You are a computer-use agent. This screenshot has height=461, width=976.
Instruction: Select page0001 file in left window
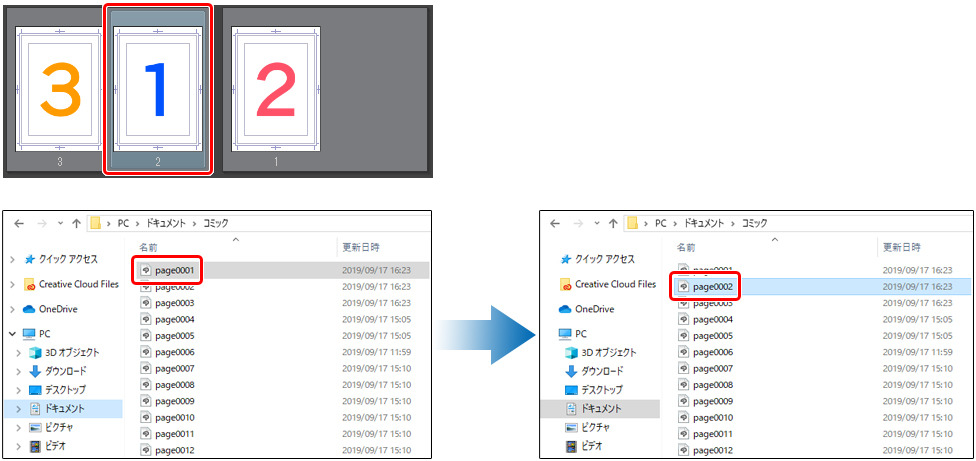coord(175,270)
